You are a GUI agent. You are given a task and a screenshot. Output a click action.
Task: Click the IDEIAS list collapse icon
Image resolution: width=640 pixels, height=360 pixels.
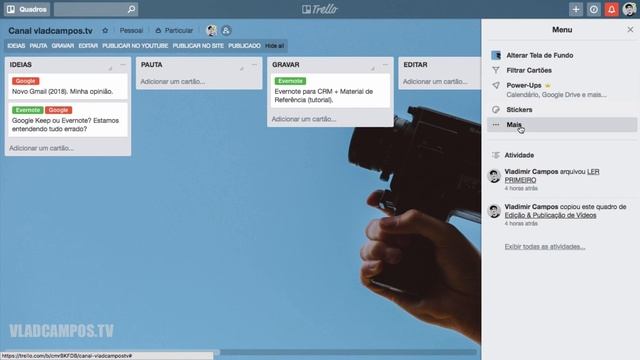[x=110, y=68]
